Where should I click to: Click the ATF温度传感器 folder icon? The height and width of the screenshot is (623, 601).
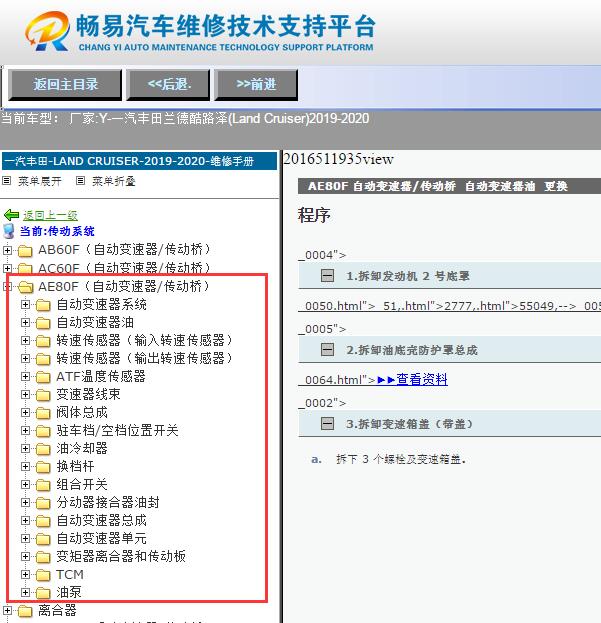click(43, 377)
